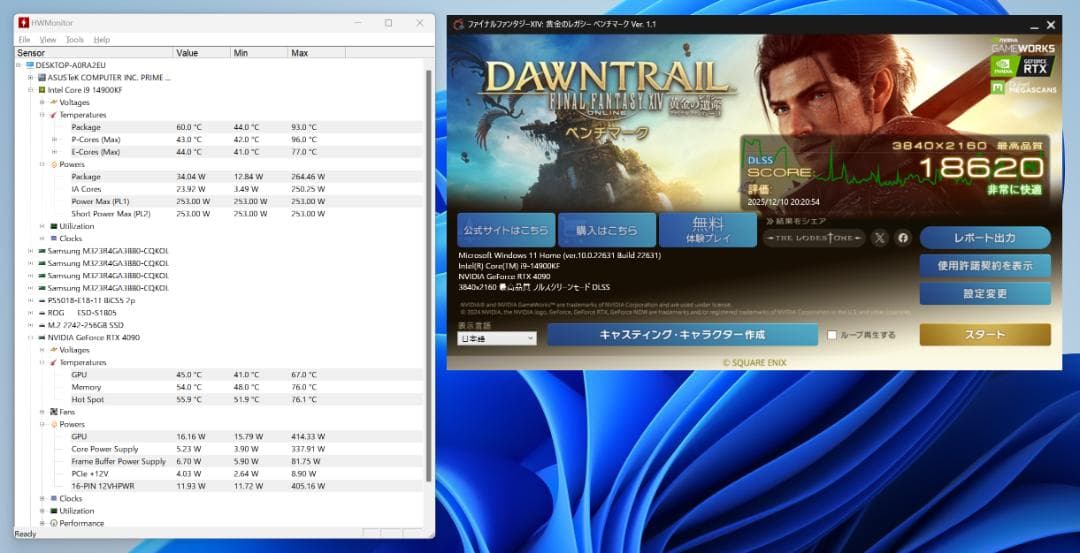This screenshot has width=1080, height=553.
Task: Open the 日本語 display language dropdown
Action: click(x=497, y=338)
